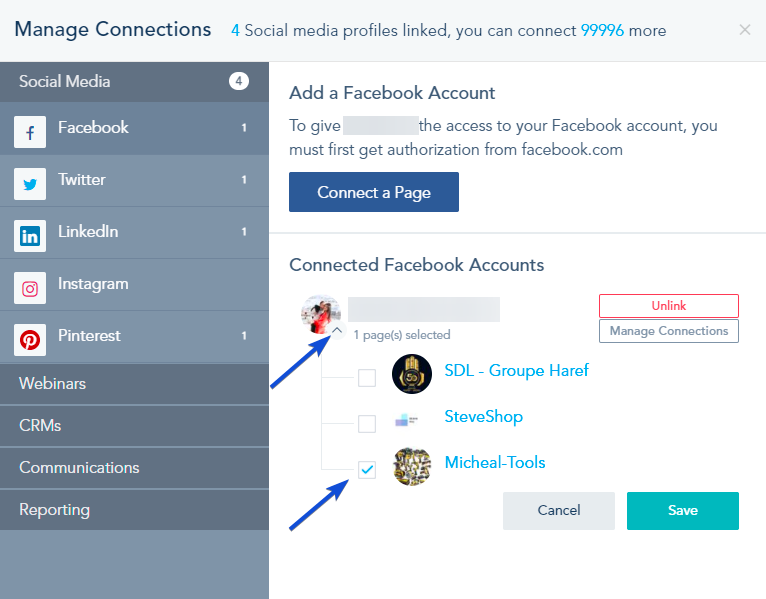Expand the CRMs section

pyautogui.click(x=134, y=426)
